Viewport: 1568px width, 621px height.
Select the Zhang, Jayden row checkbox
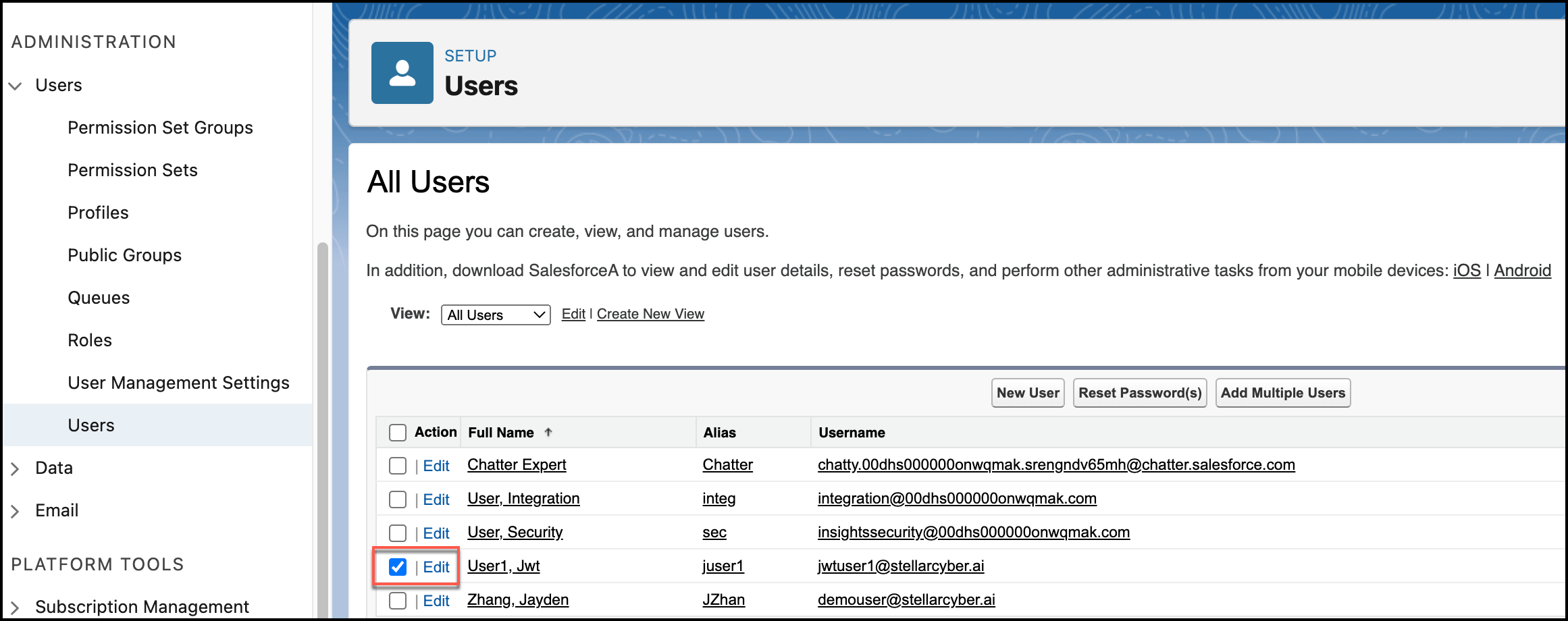click(x=398, y=601)
